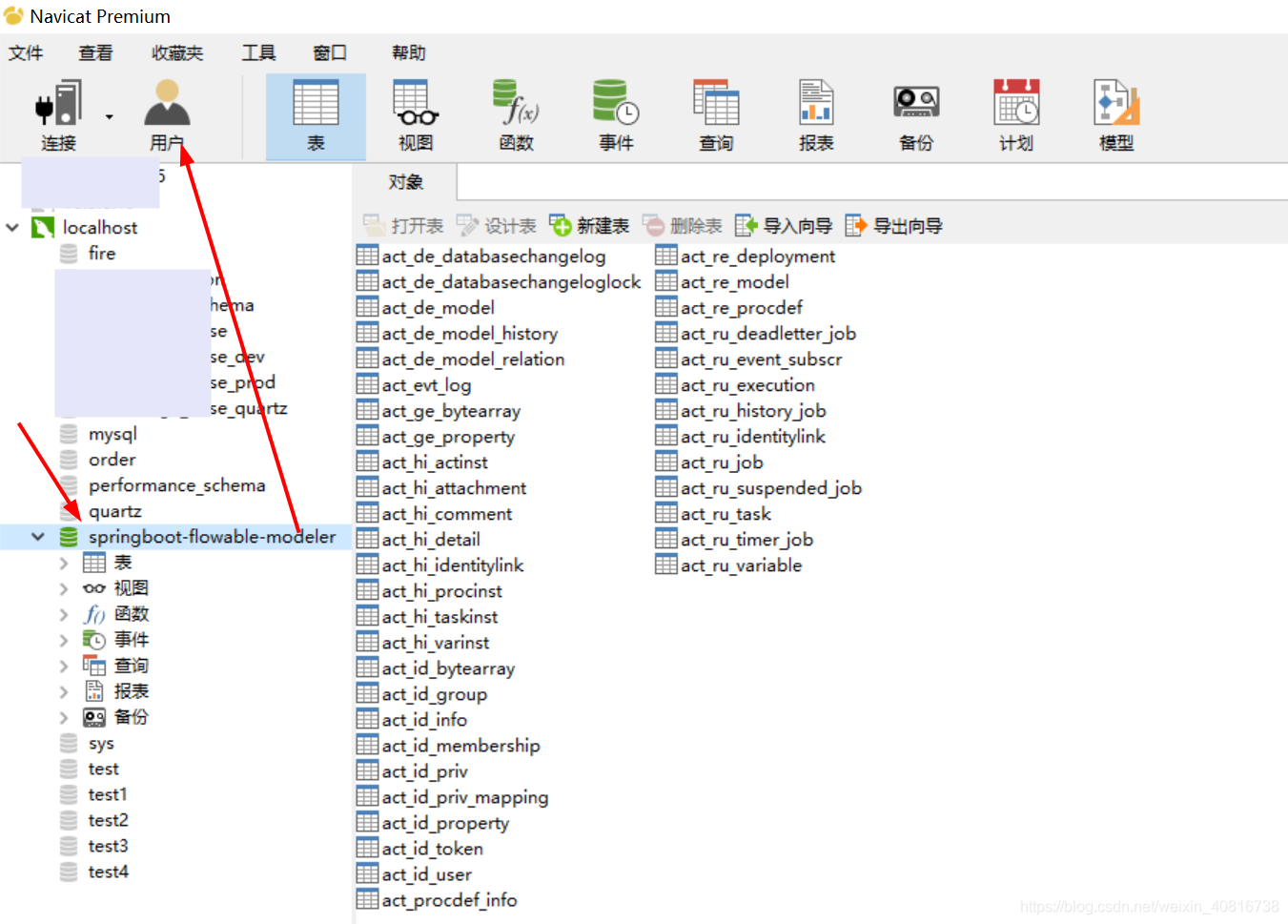Select table act_de_databasechangelog icon
Image resolution: width=1288 pixels, height=924 pixels.
click(367, 256)
